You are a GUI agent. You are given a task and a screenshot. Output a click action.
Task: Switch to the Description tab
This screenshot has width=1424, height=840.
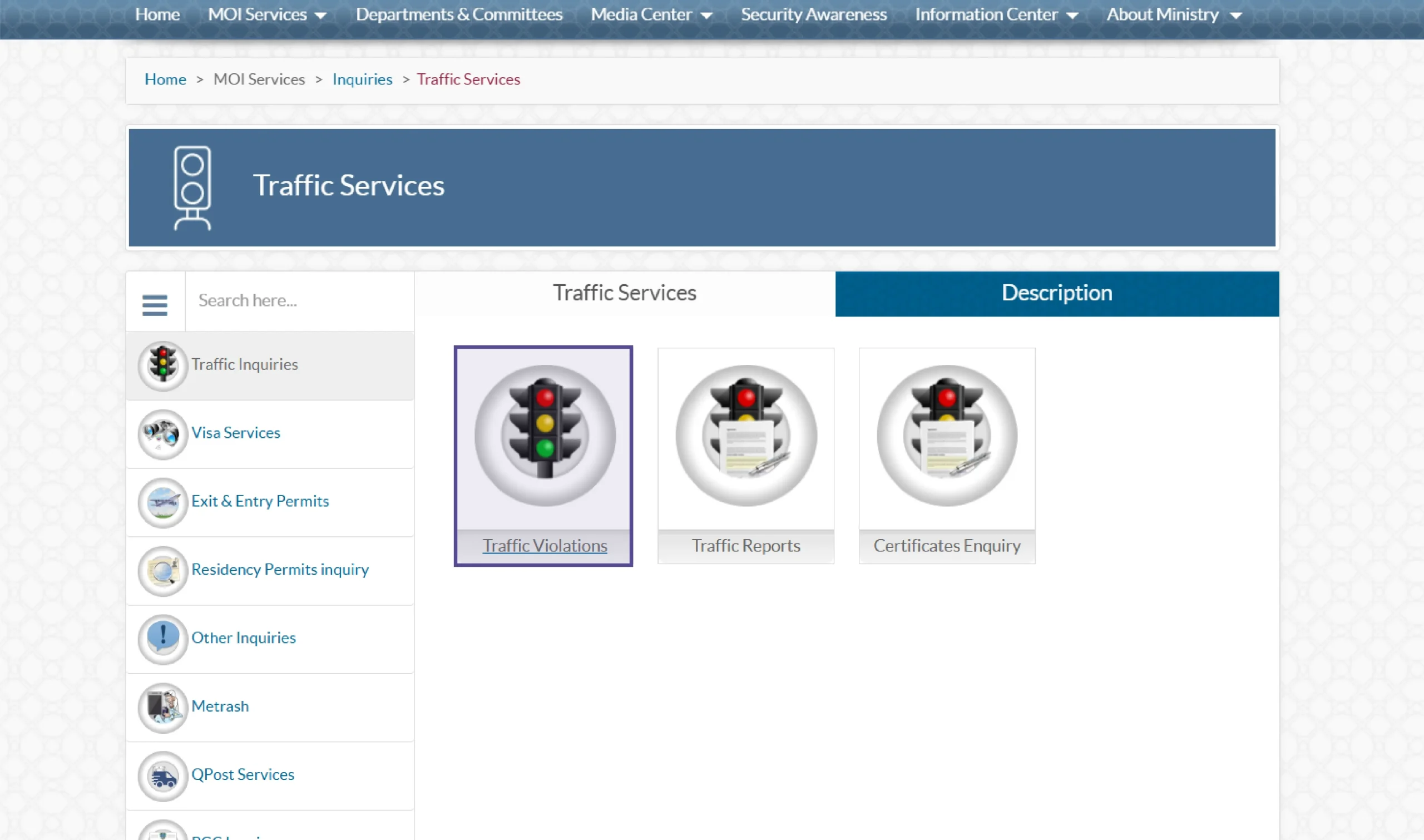click(x=1056, y=293)
